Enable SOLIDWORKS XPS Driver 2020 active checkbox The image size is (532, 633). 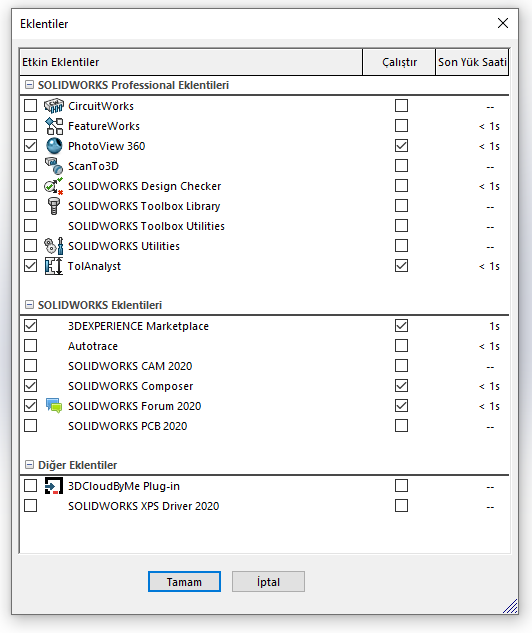[31, 506]
